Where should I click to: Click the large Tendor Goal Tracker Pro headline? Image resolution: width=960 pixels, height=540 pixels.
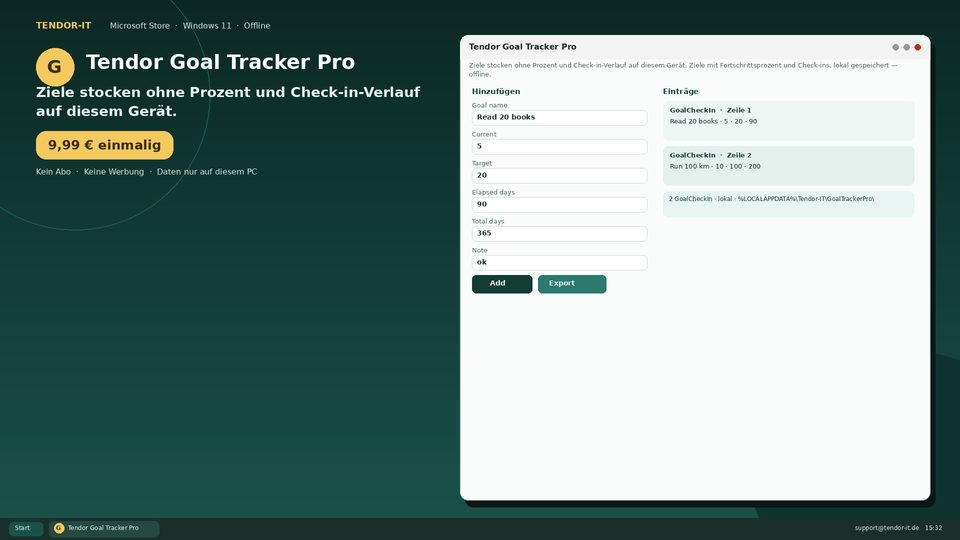point(220,62)
